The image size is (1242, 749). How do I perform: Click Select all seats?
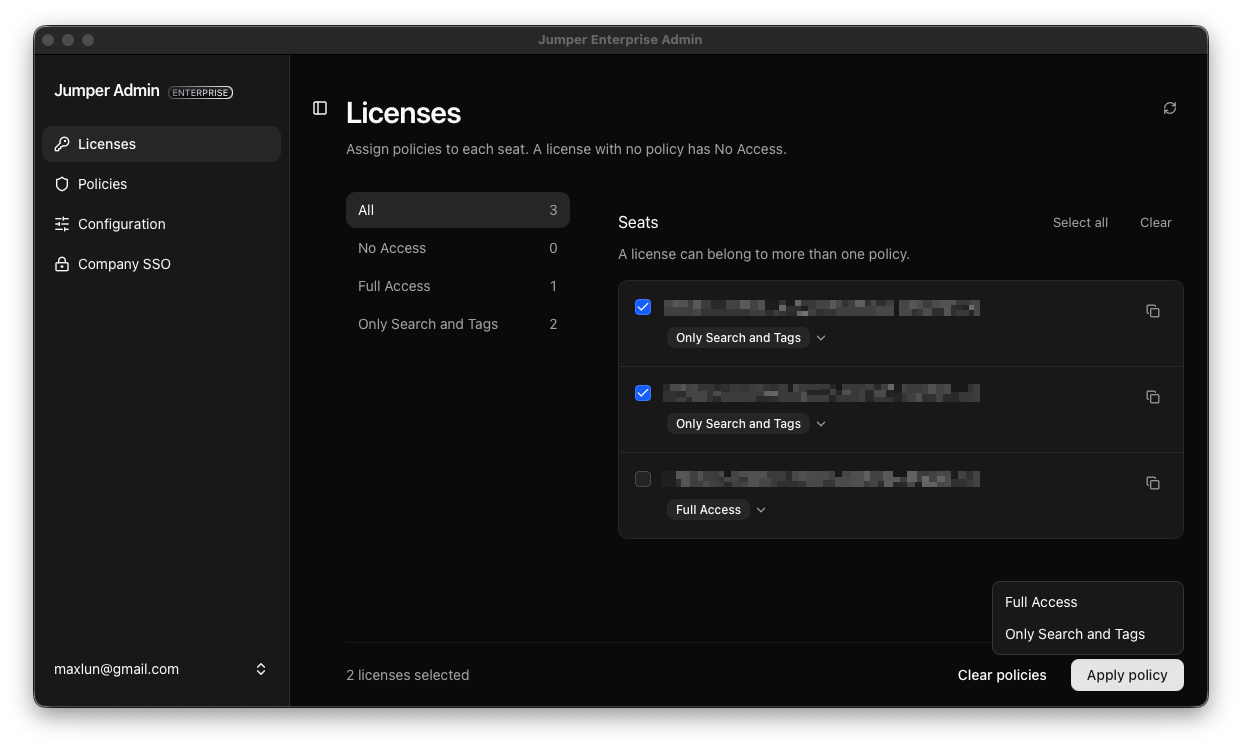[x=1080, y=223]
